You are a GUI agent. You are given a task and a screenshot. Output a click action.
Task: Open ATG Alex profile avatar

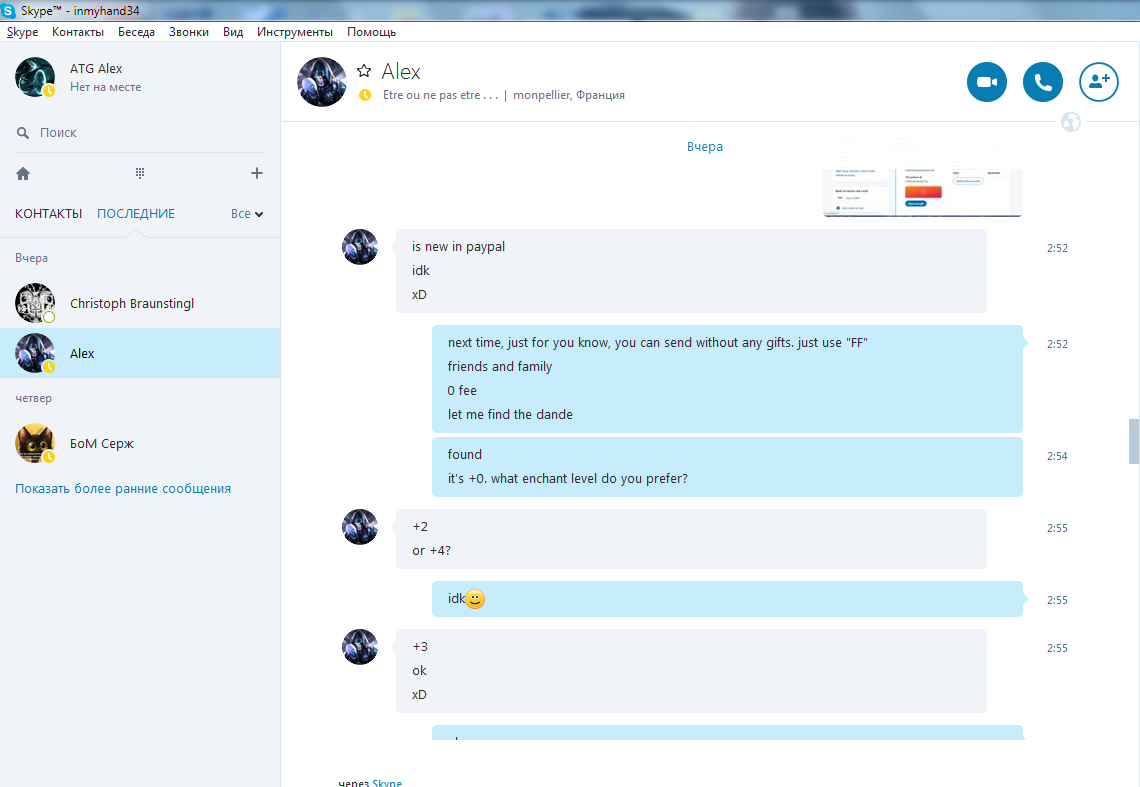[x=35, y=77]
